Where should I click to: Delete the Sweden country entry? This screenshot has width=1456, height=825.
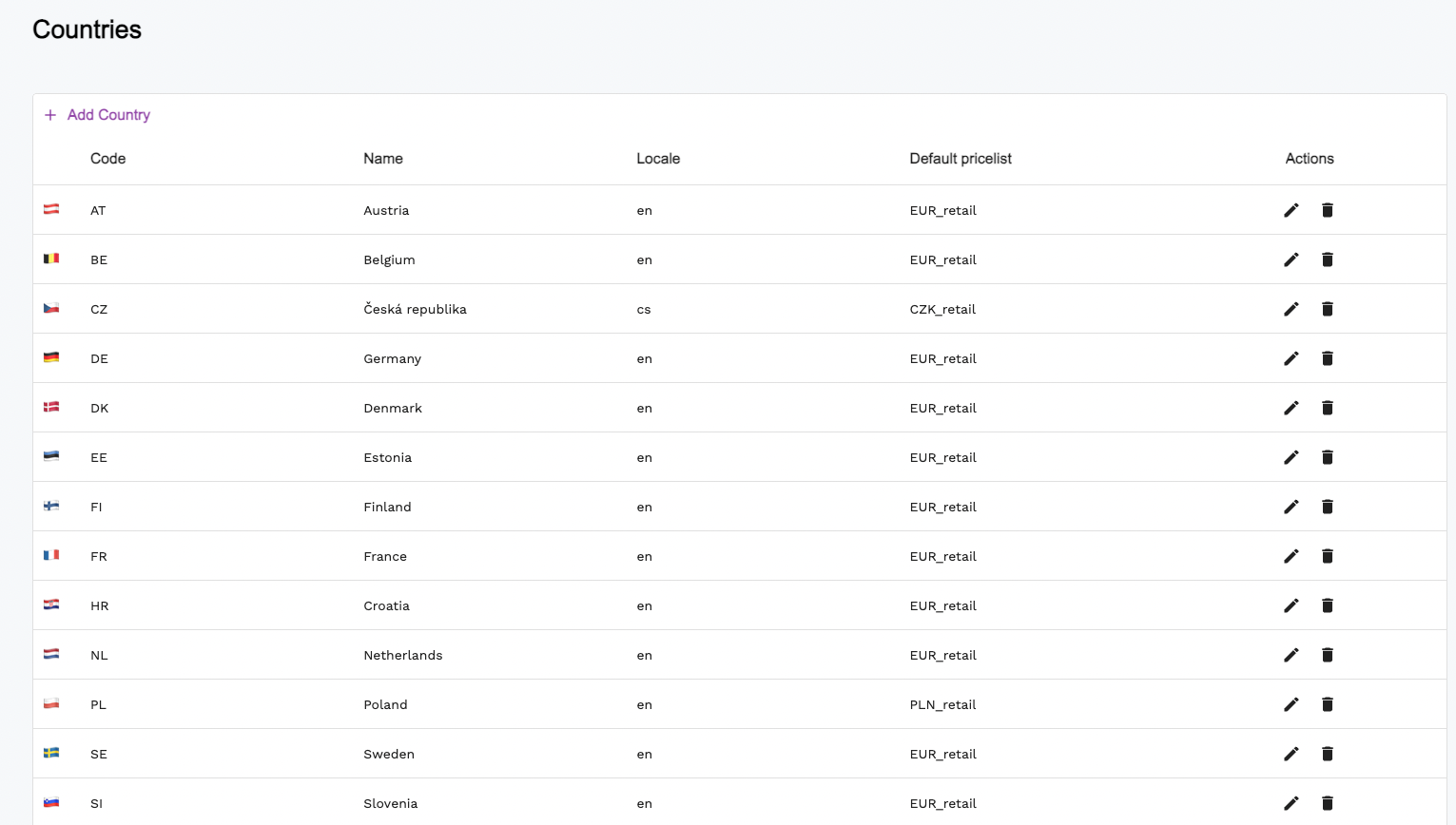(1328, 754)
